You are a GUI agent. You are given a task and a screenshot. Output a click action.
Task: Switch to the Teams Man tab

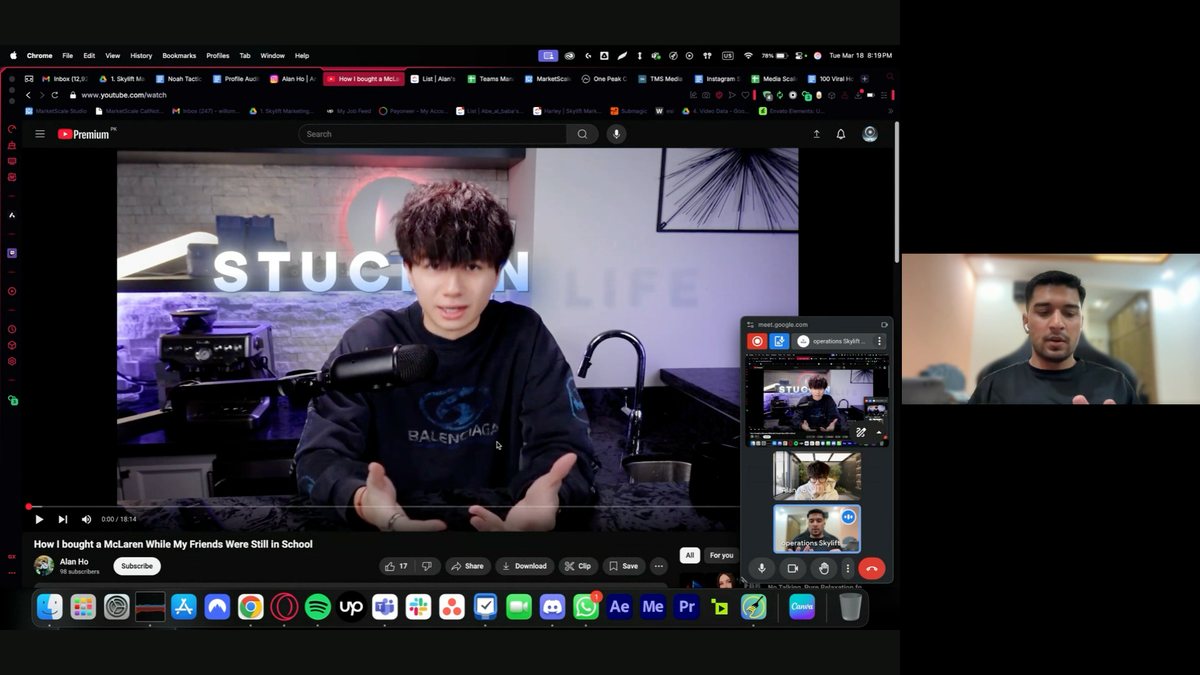(489, 79)
